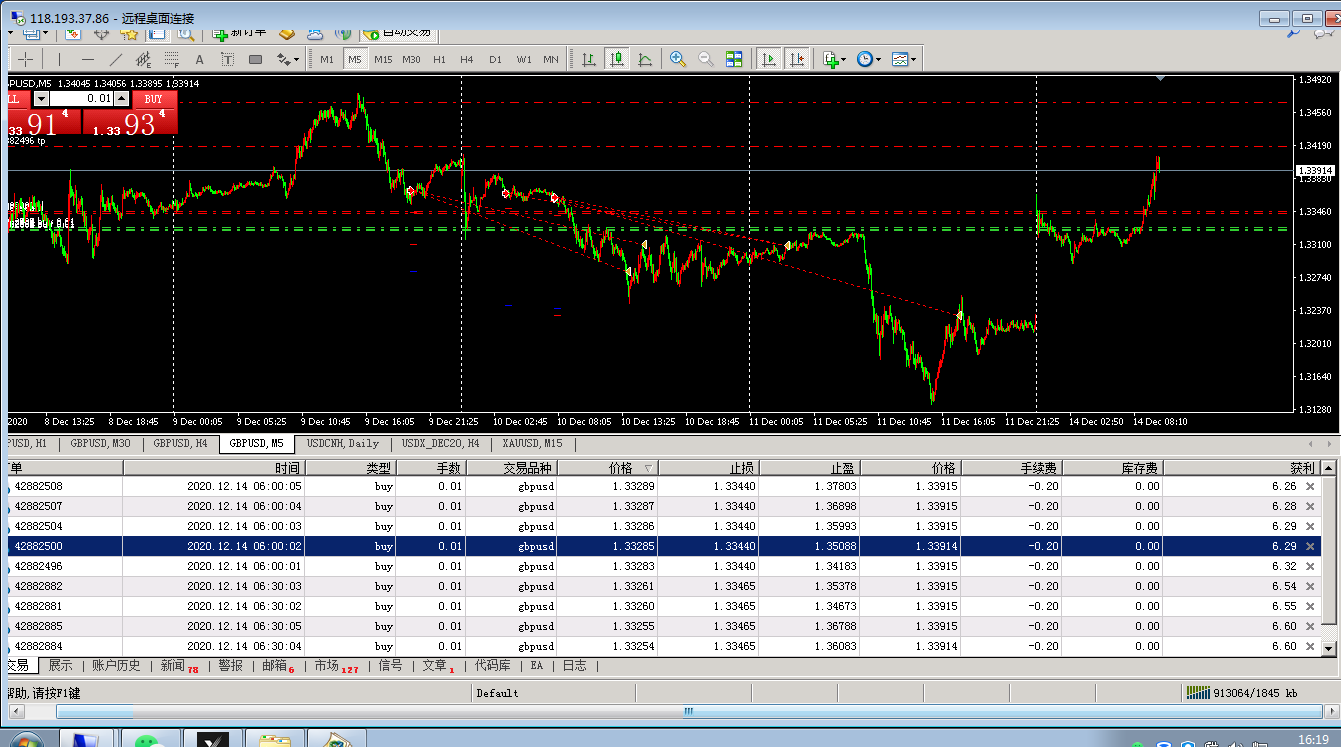Select the M30 timeframe
This screenshot has width=1341, height=747.
411,59
